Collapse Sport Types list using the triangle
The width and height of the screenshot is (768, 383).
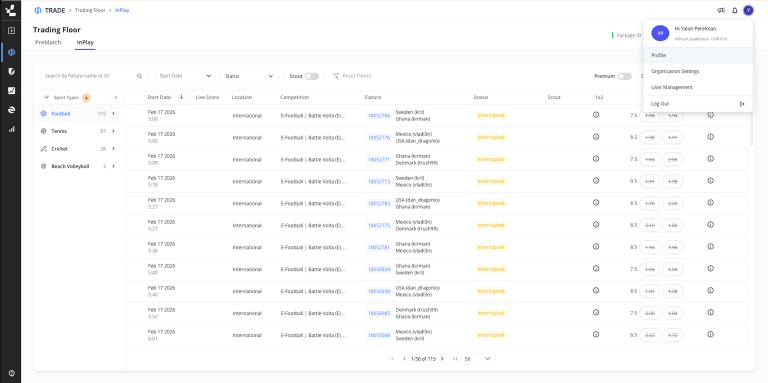pos(47,97)
